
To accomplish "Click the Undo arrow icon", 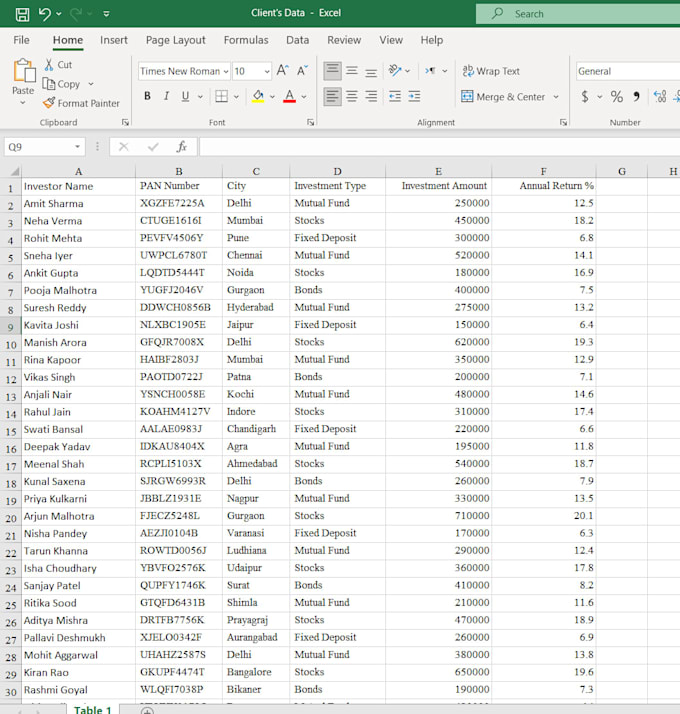I will tap(45, 14).
